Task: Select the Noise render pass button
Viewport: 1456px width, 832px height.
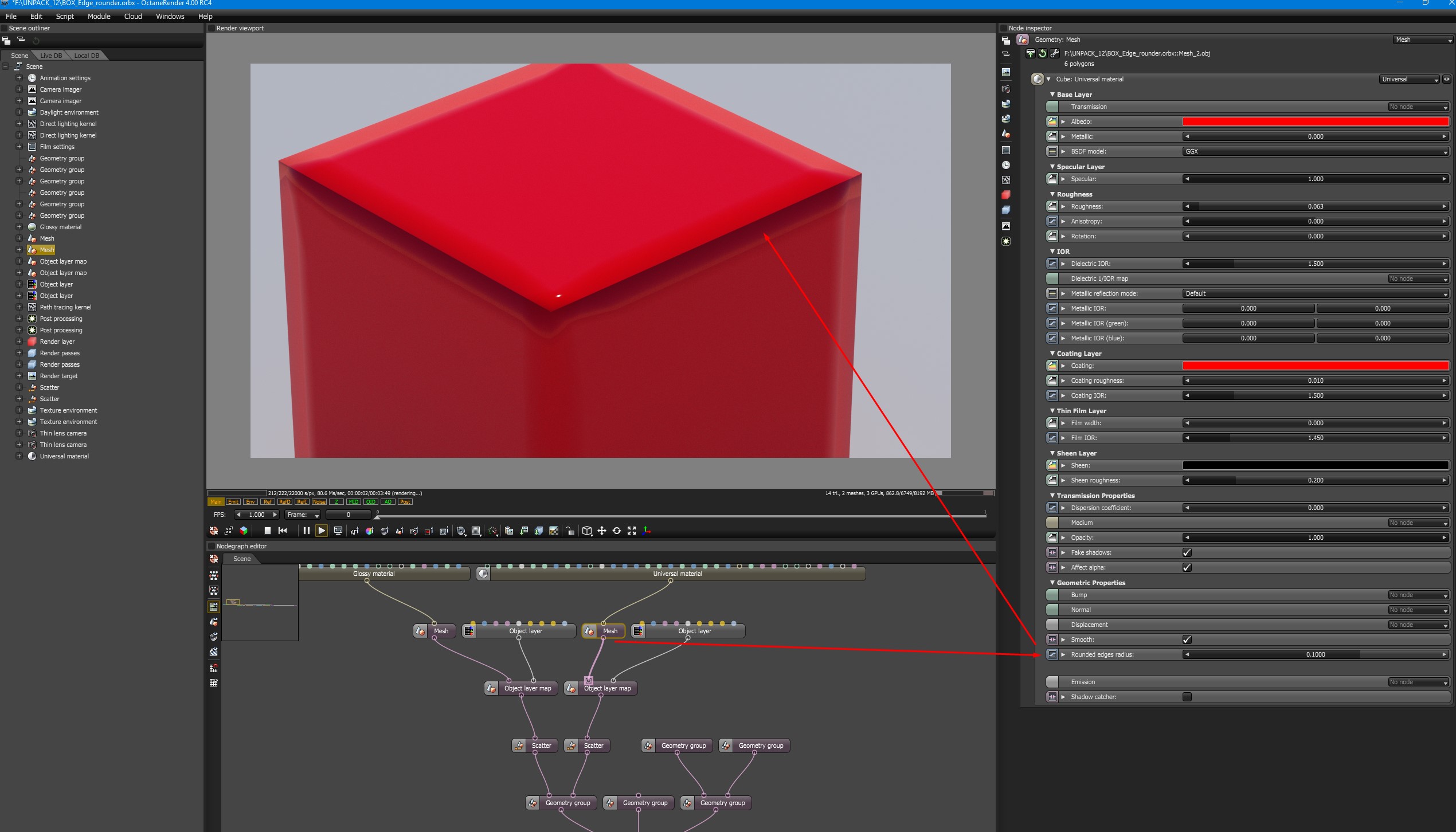Action: (x=319, y=502)
